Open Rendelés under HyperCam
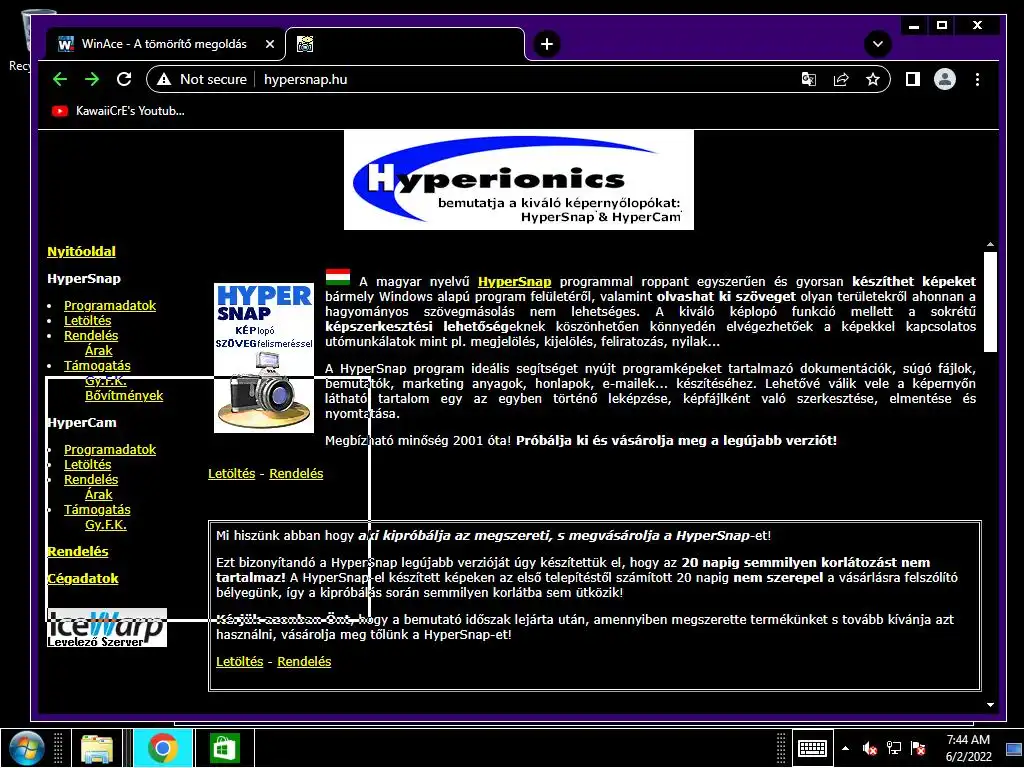This screenshot has height=768, width=1024. (91, 480)
